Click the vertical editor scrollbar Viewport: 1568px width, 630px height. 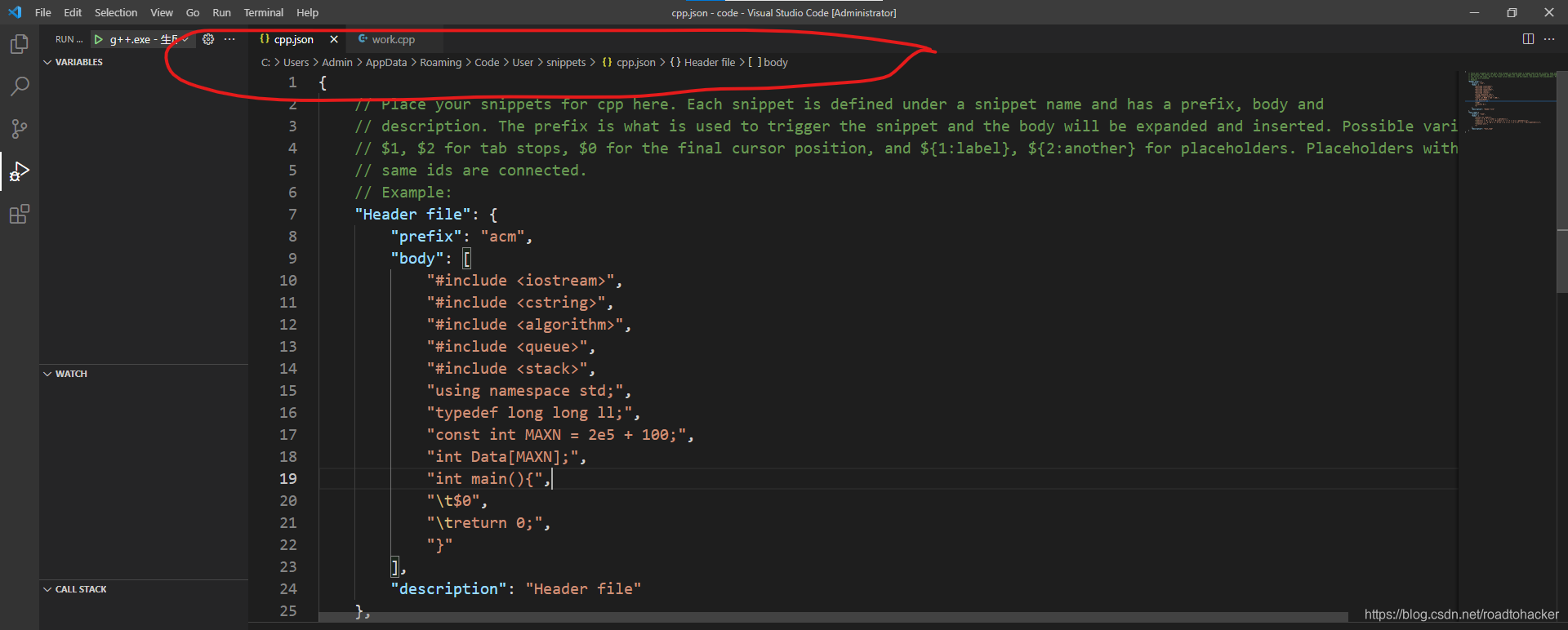pyautogui.click(x=1562, y=181)
